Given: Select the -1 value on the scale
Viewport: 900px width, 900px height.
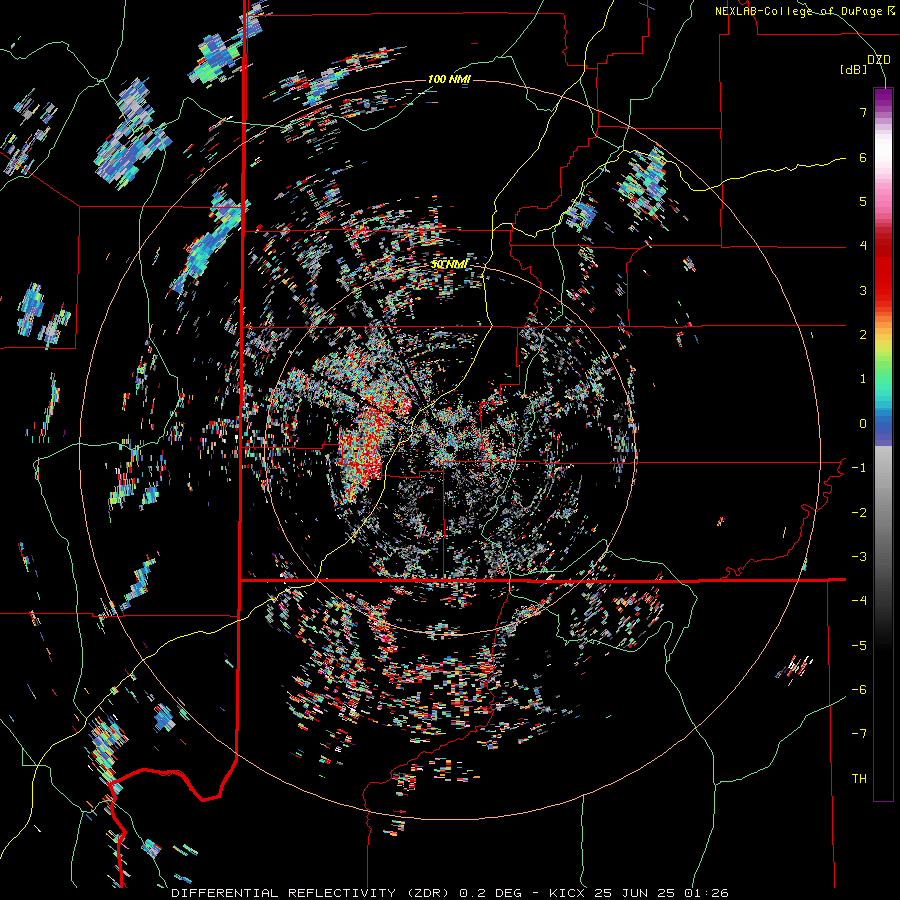Looking at the screenshot, I should (859, 468).
